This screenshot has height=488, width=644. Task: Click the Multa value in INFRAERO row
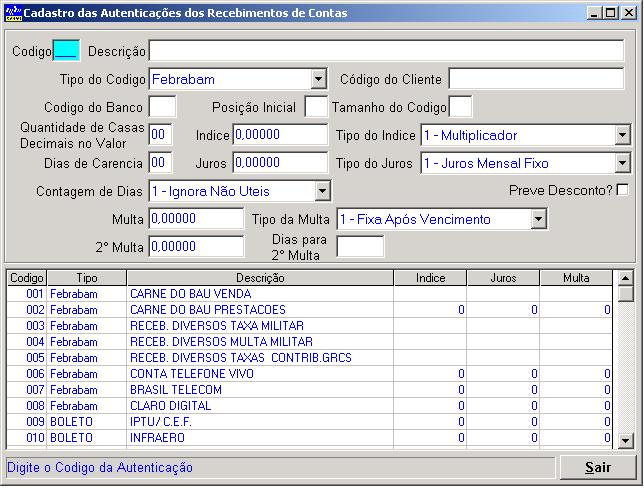(x=576, y=438)
